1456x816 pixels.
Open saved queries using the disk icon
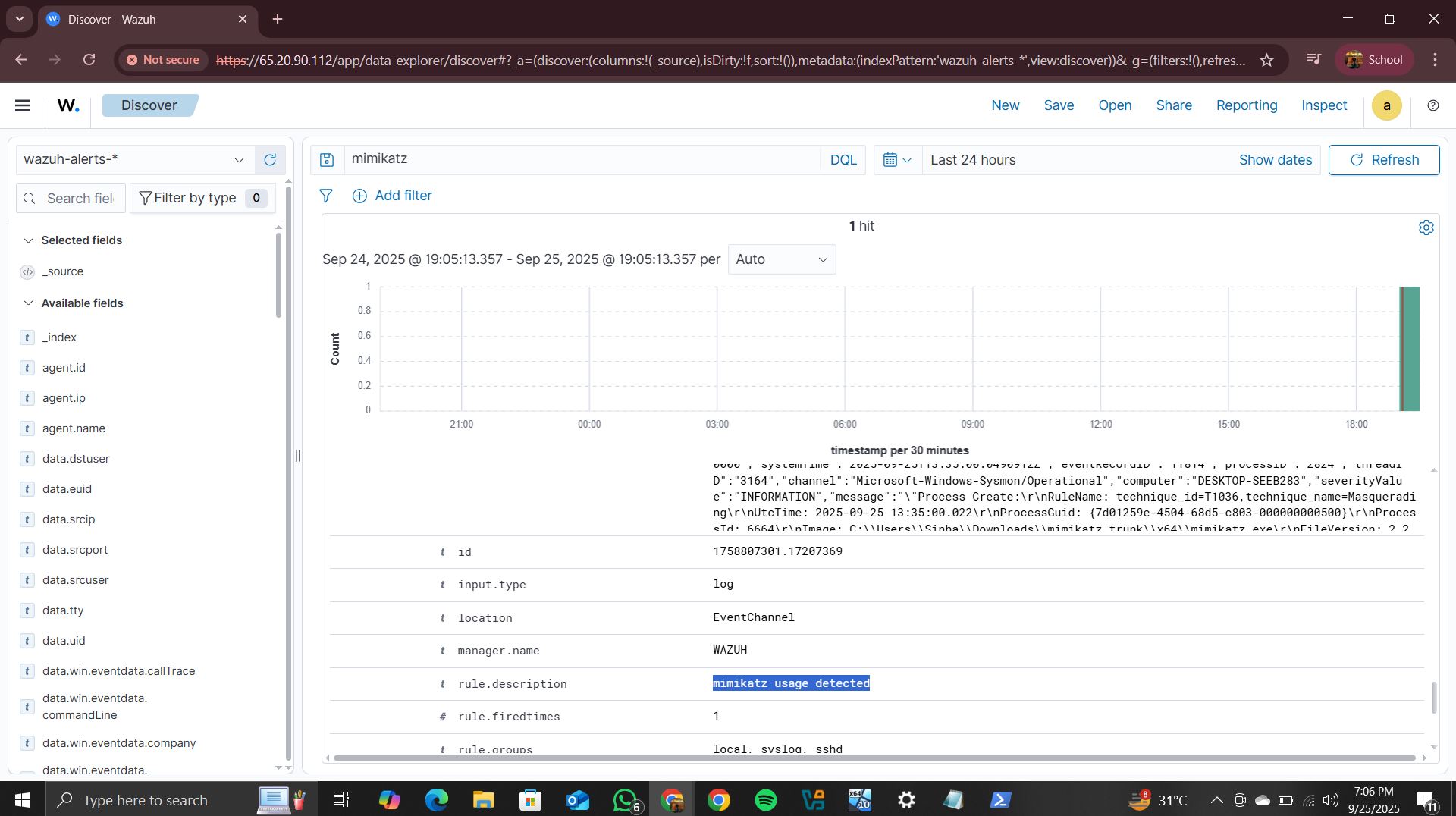pyautogui.click(x=326, y=159)
